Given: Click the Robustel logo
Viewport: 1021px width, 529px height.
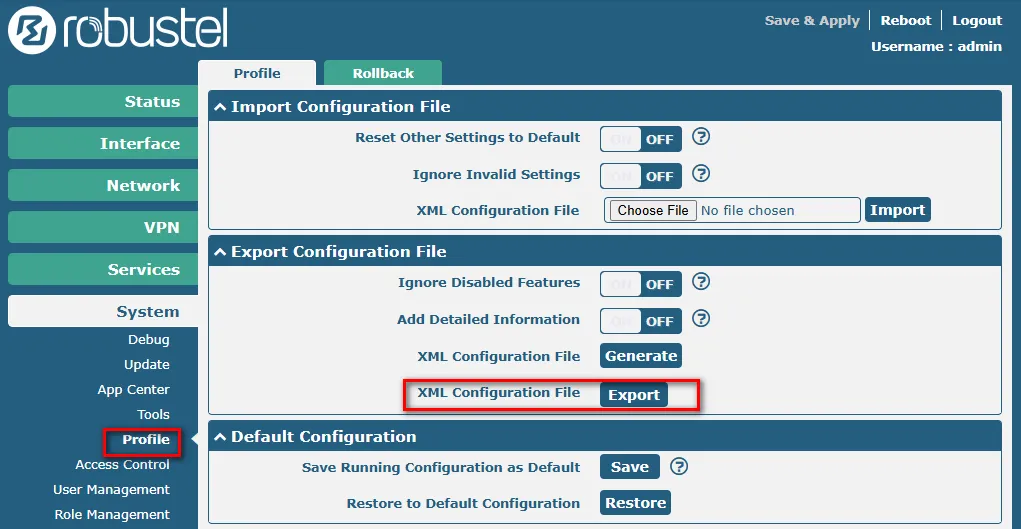Looking at the screenshot, I should [118, 31].
